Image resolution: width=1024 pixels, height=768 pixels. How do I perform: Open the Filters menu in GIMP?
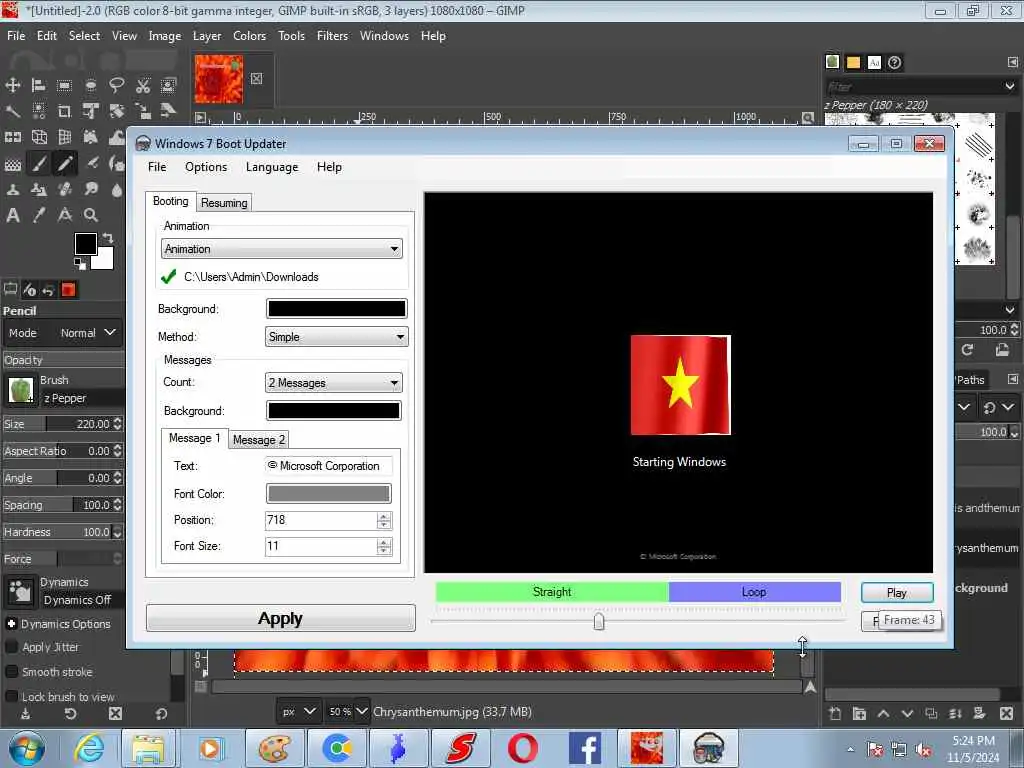click(332, 36)
